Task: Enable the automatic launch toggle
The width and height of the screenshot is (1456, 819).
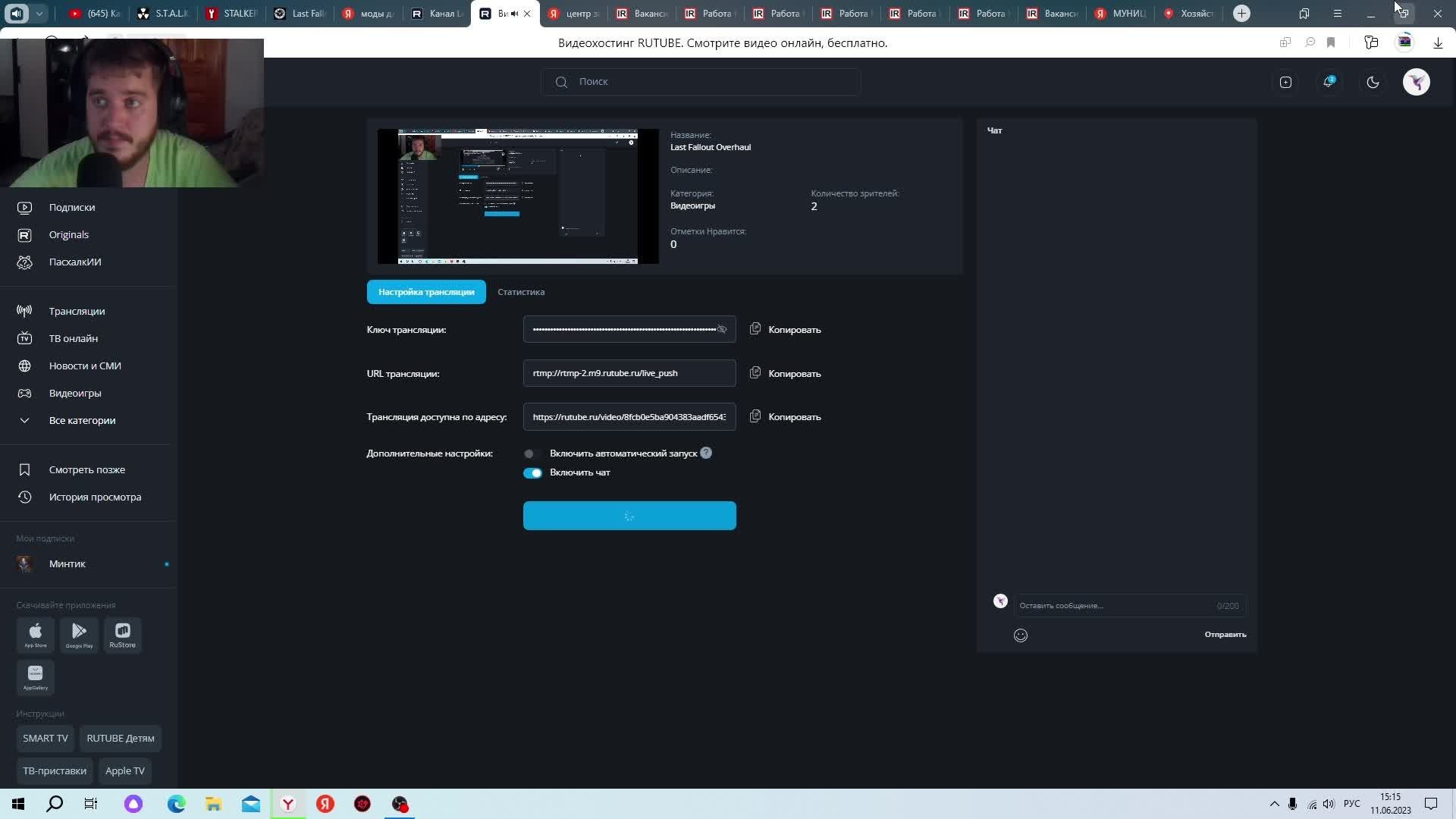Action: click(x=529, y=453)
